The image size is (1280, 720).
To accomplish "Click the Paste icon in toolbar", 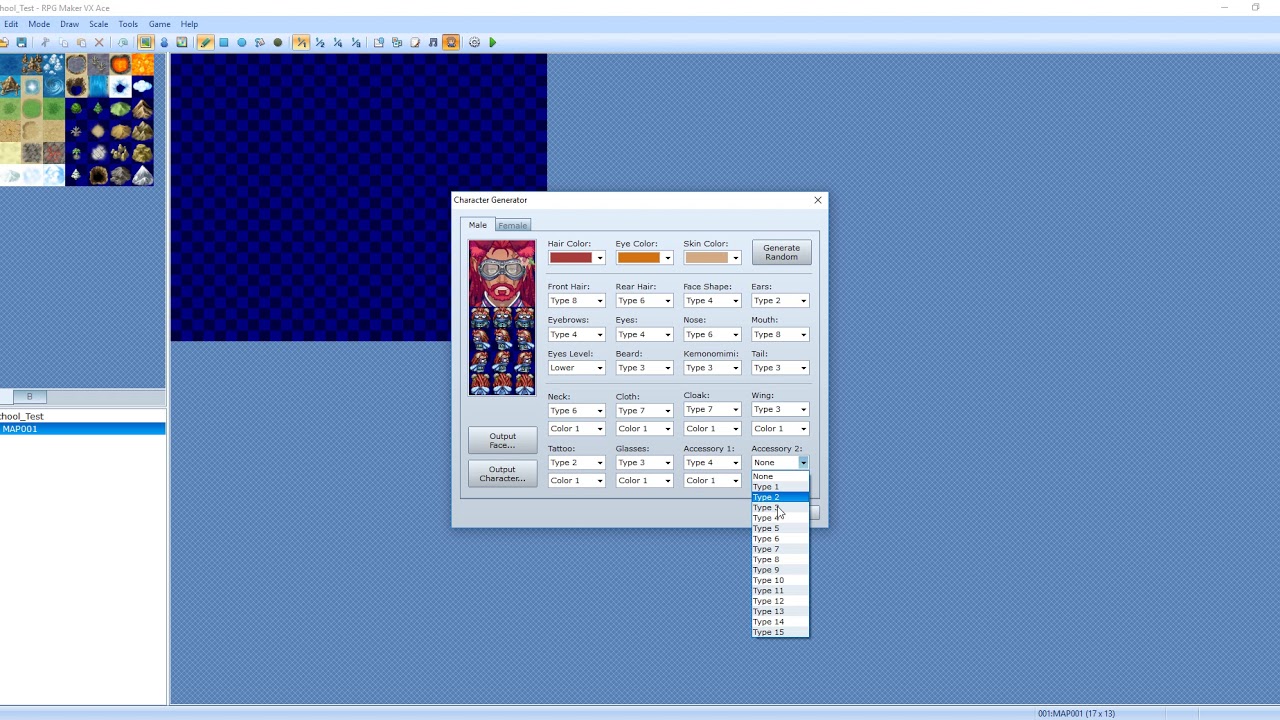I will click(x=81, y=42).
